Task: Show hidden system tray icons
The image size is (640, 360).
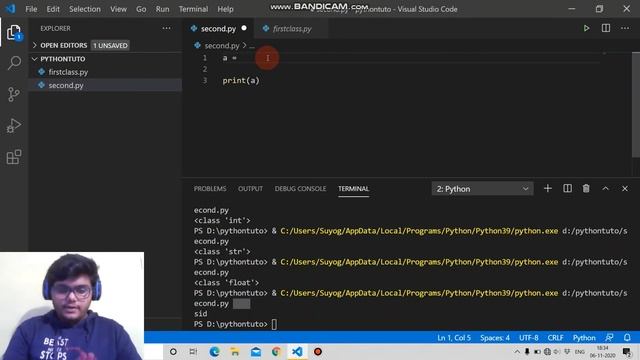Action: coord(517,351)
